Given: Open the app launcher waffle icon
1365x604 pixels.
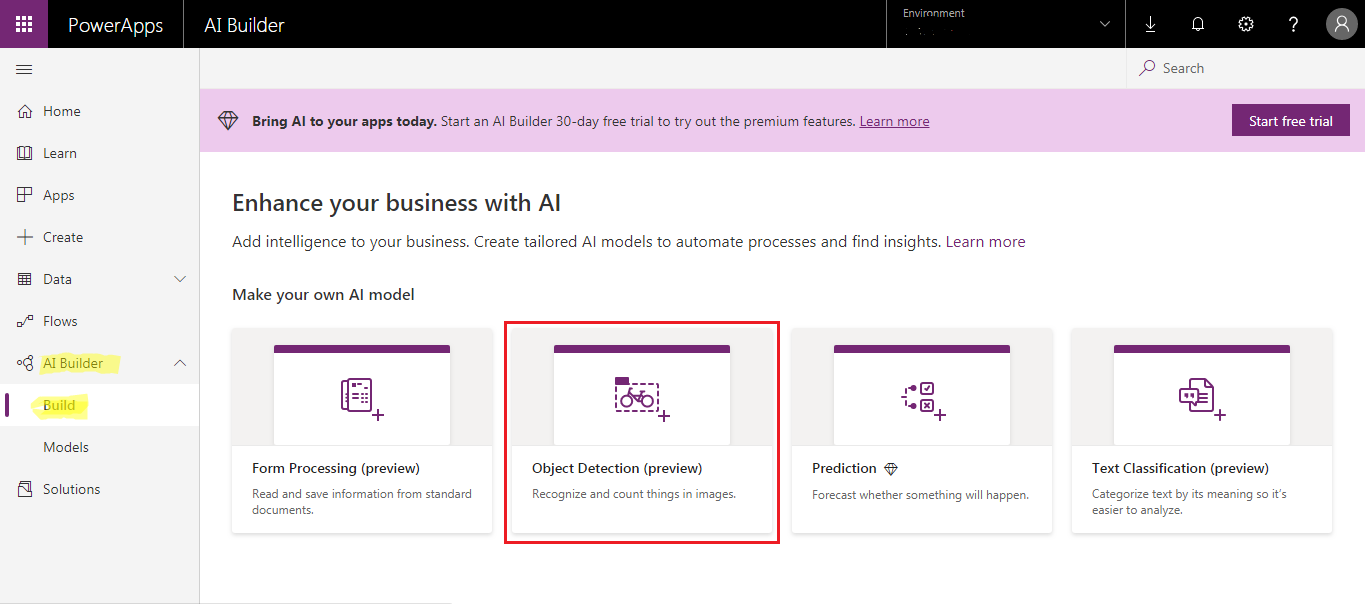Looking at the screenshot, I should pyautogui.click(x=24, y=24).
